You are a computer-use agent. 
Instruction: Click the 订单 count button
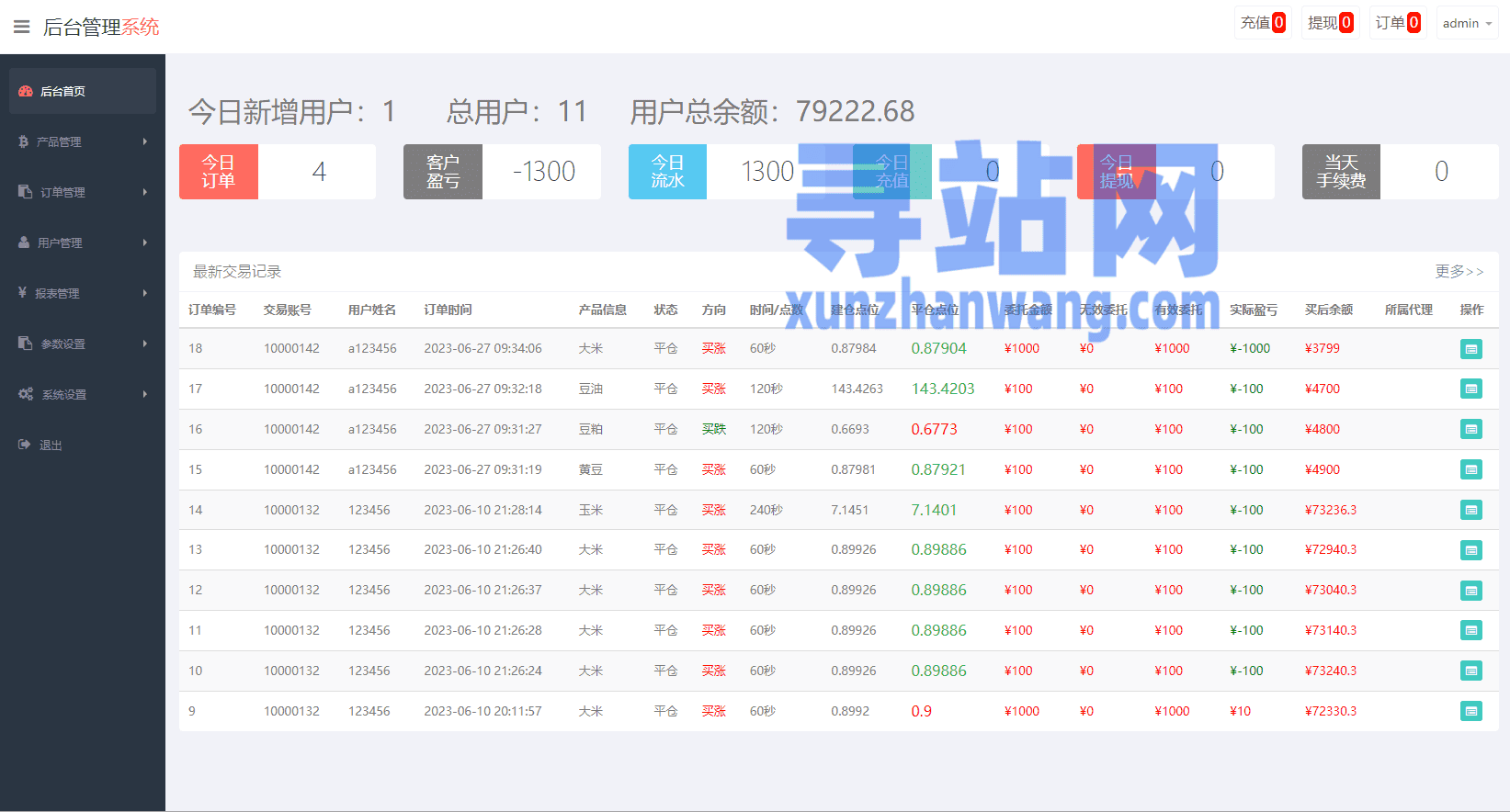click(x=1397, y=23)
